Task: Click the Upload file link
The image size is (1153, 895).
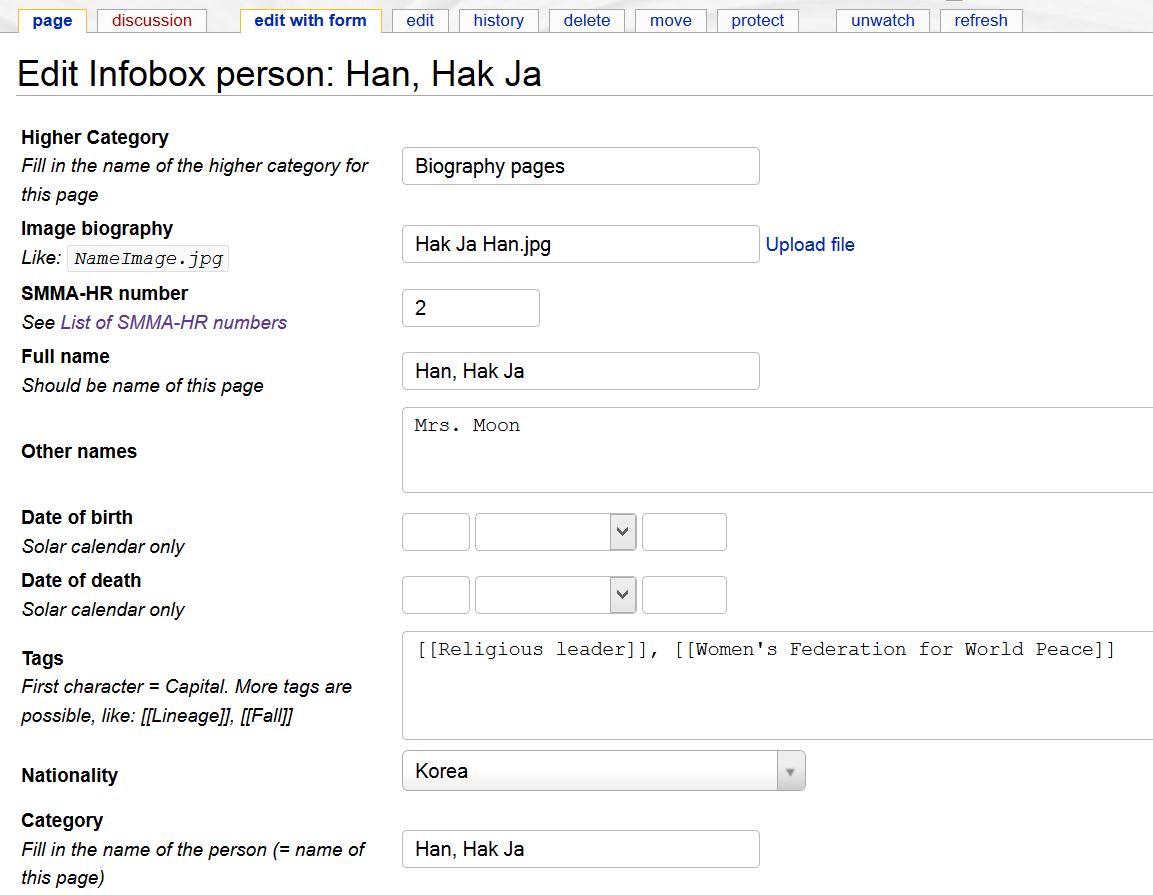Action: coord(810,245)
